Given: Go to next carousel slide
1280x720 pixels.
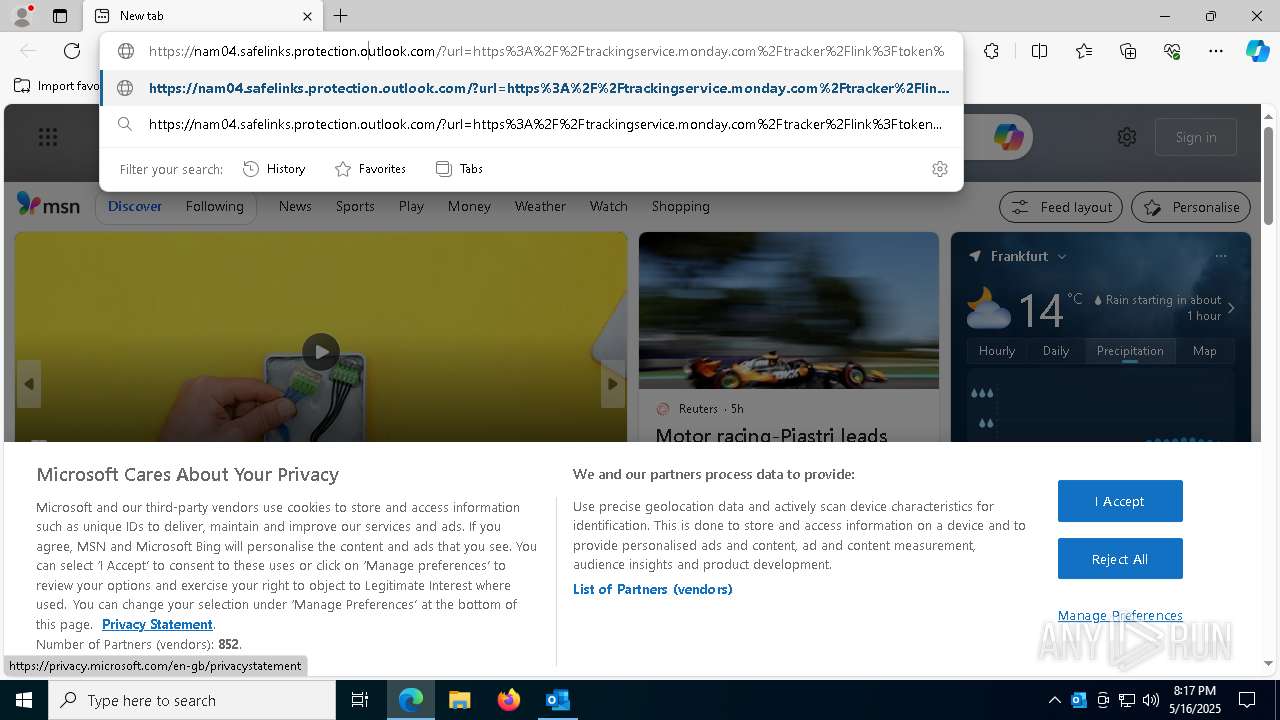Looking at the screenshot, I should [613, 384].
